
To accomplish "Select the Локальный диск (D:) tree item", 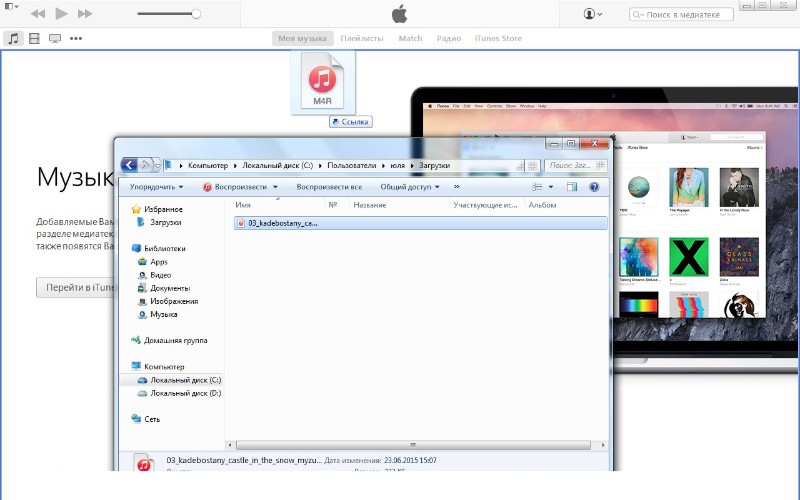I will [185, 393].
